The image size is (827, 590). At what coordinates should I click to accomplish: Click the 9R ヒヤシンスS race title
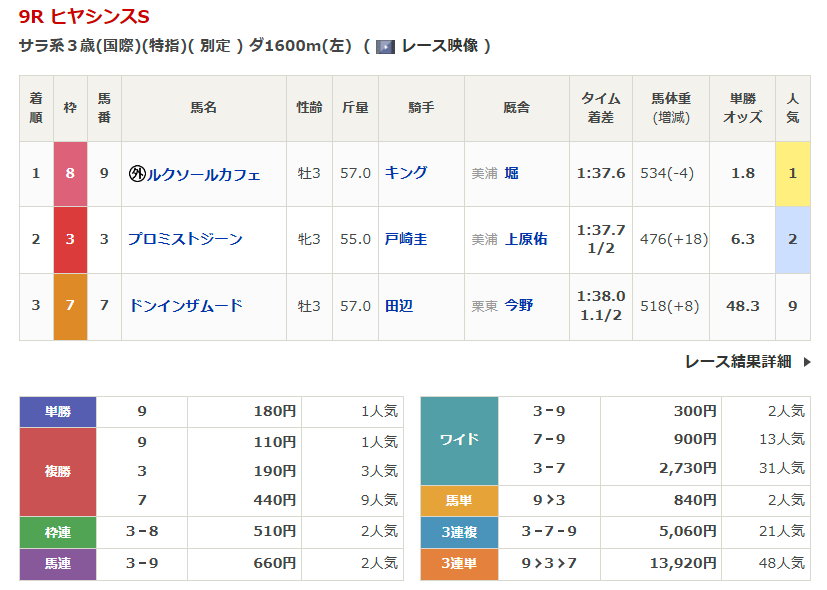[x=84, y=16]
